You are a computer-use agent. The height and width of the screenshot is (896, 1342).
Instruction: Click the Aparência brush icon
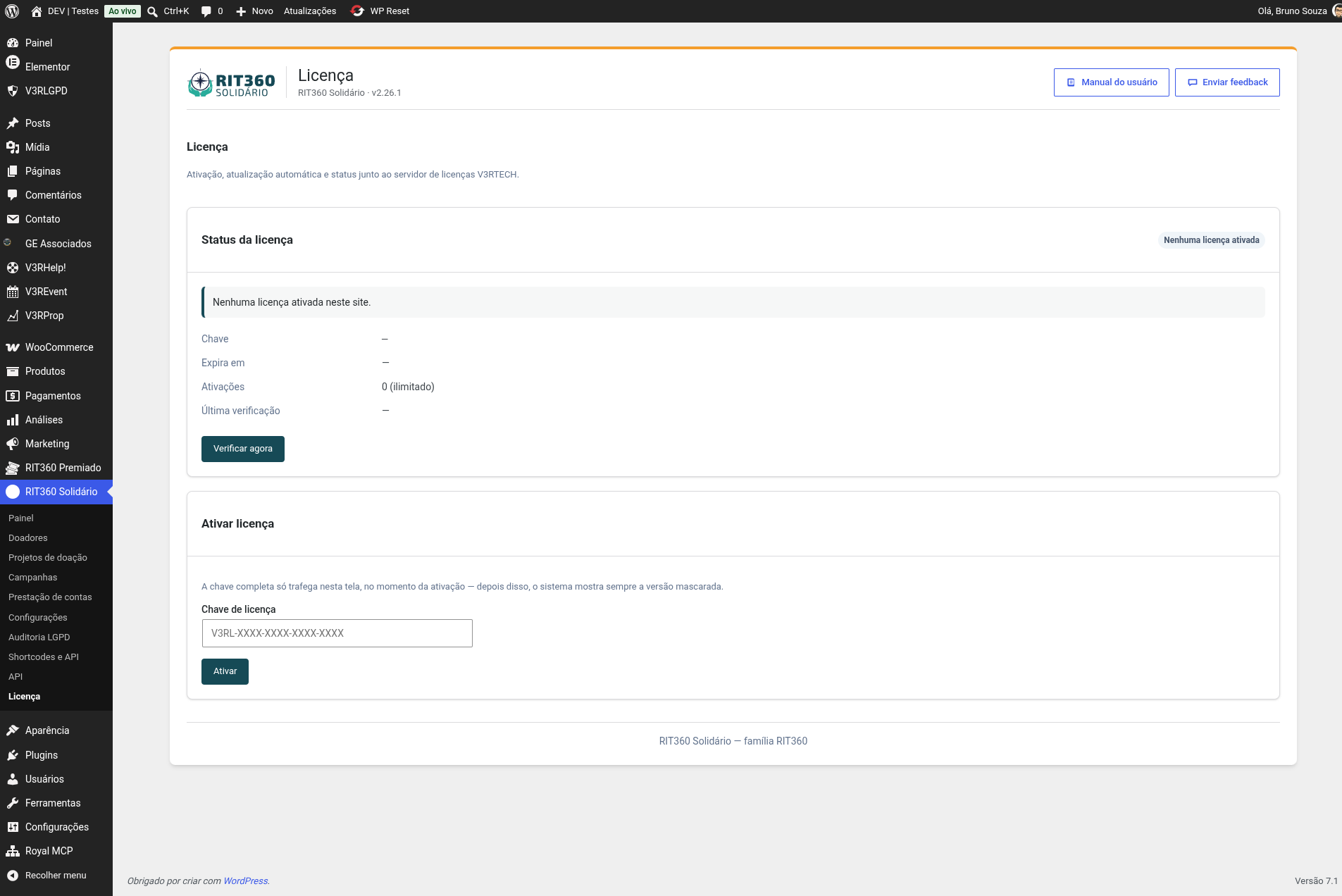pos(13,730)
